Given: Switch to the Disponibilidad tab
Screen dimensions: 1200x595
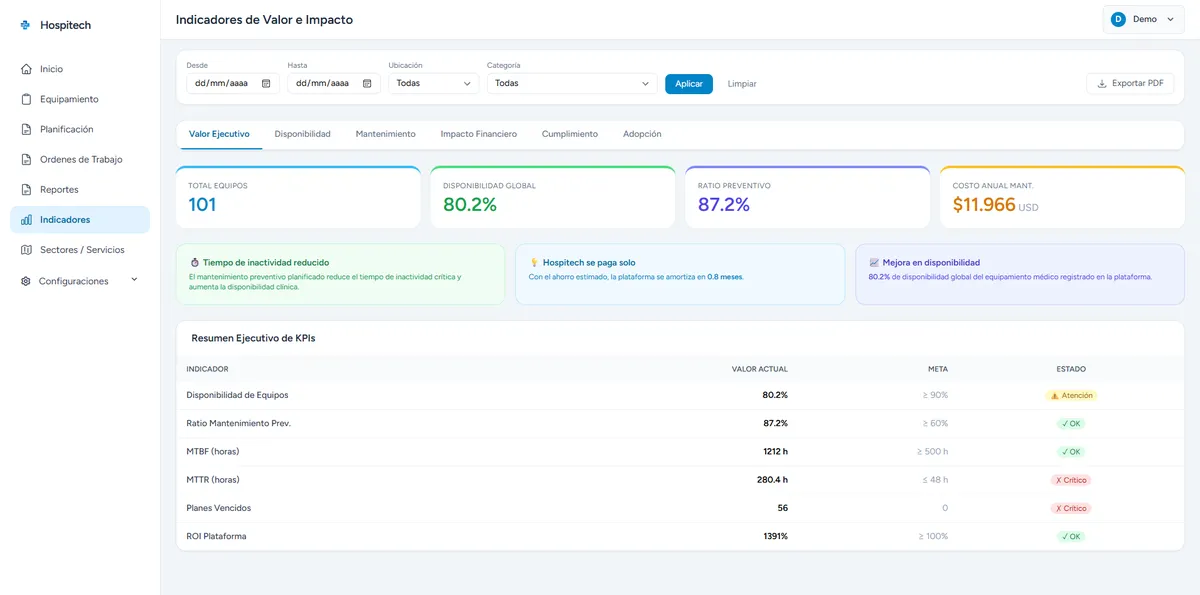Looking at the screenshot, I should pyautogui.click(x=302, y=134).
